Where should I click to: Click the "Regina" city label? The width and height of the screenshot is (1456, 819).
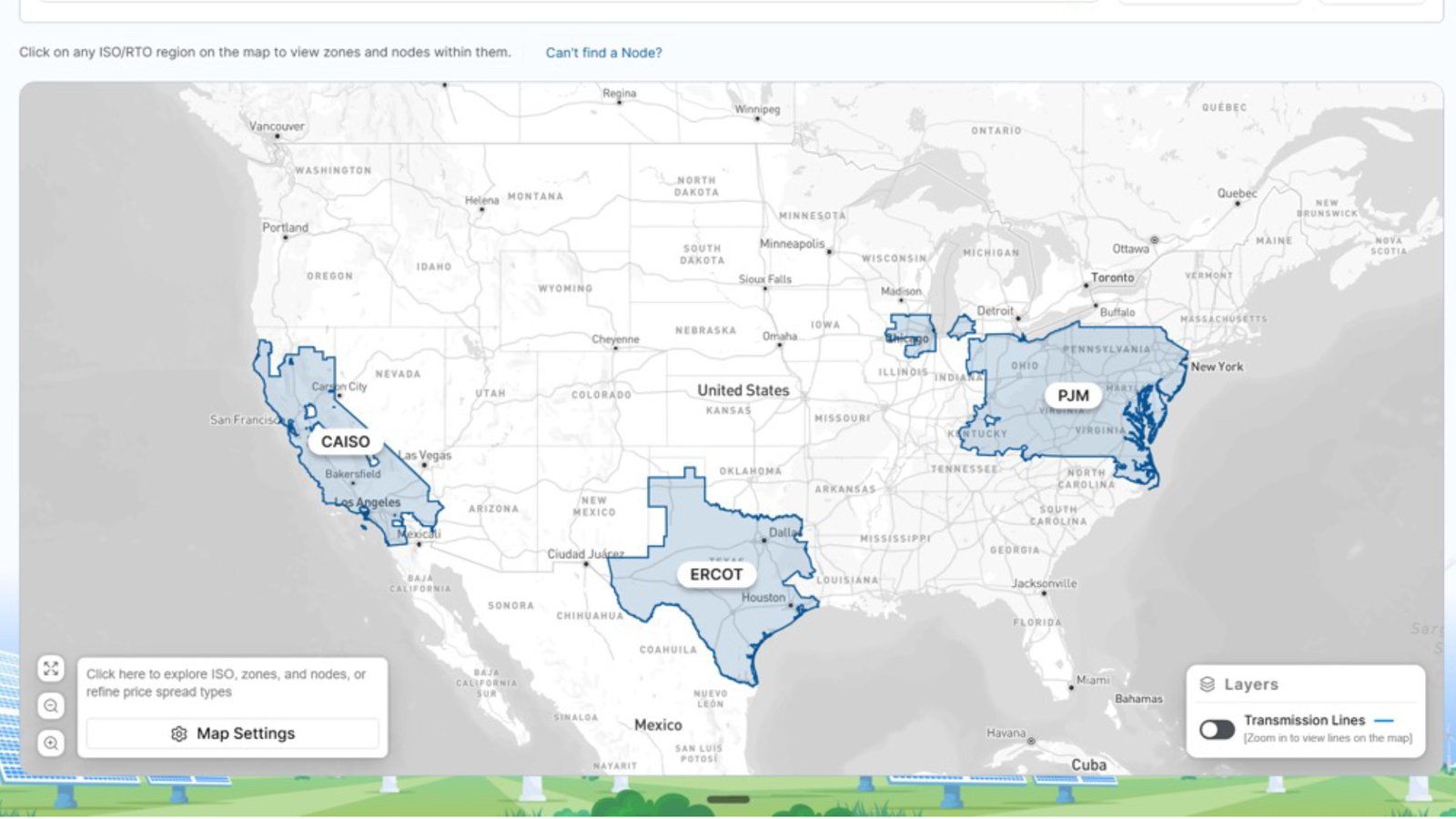pyautogui.click(x=619, y=93)
